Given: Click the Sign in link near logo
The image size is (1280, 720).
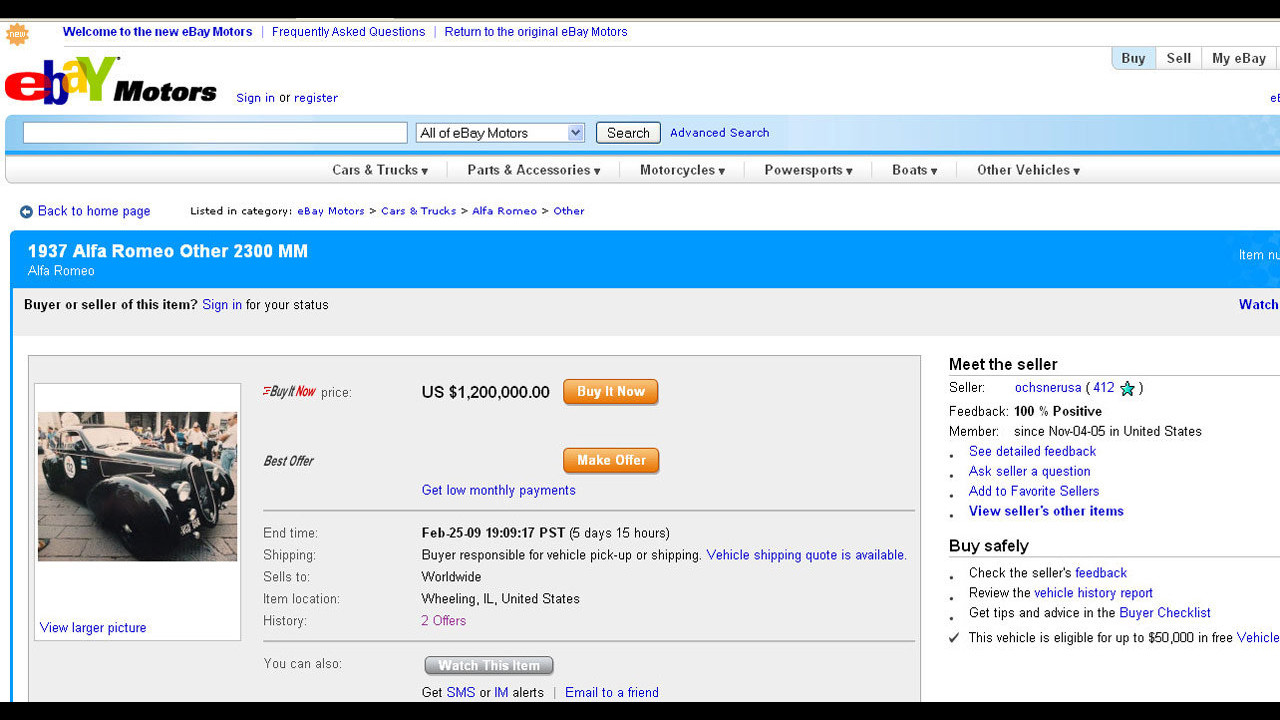Looking at the screenshot, I should (x=255, y=98).
